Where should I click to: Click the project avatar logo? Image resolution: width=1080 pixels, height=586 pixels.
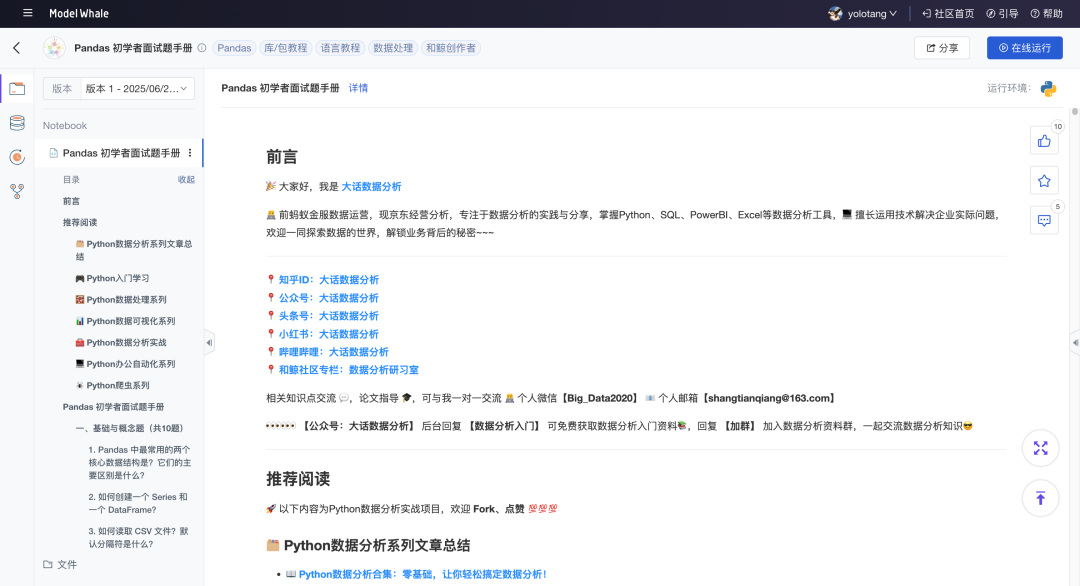(54, 48)
